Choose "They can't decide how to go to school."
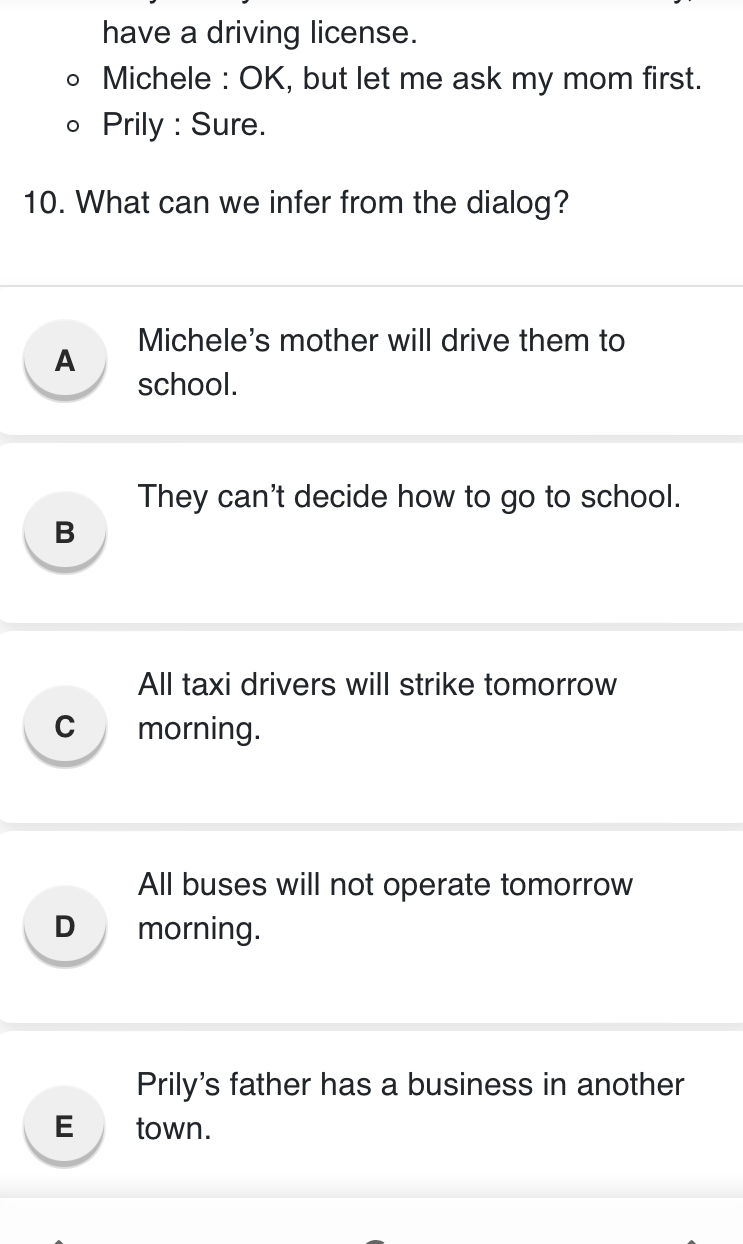The width and height of the screenshot is (743, 1244). point(408,497)
